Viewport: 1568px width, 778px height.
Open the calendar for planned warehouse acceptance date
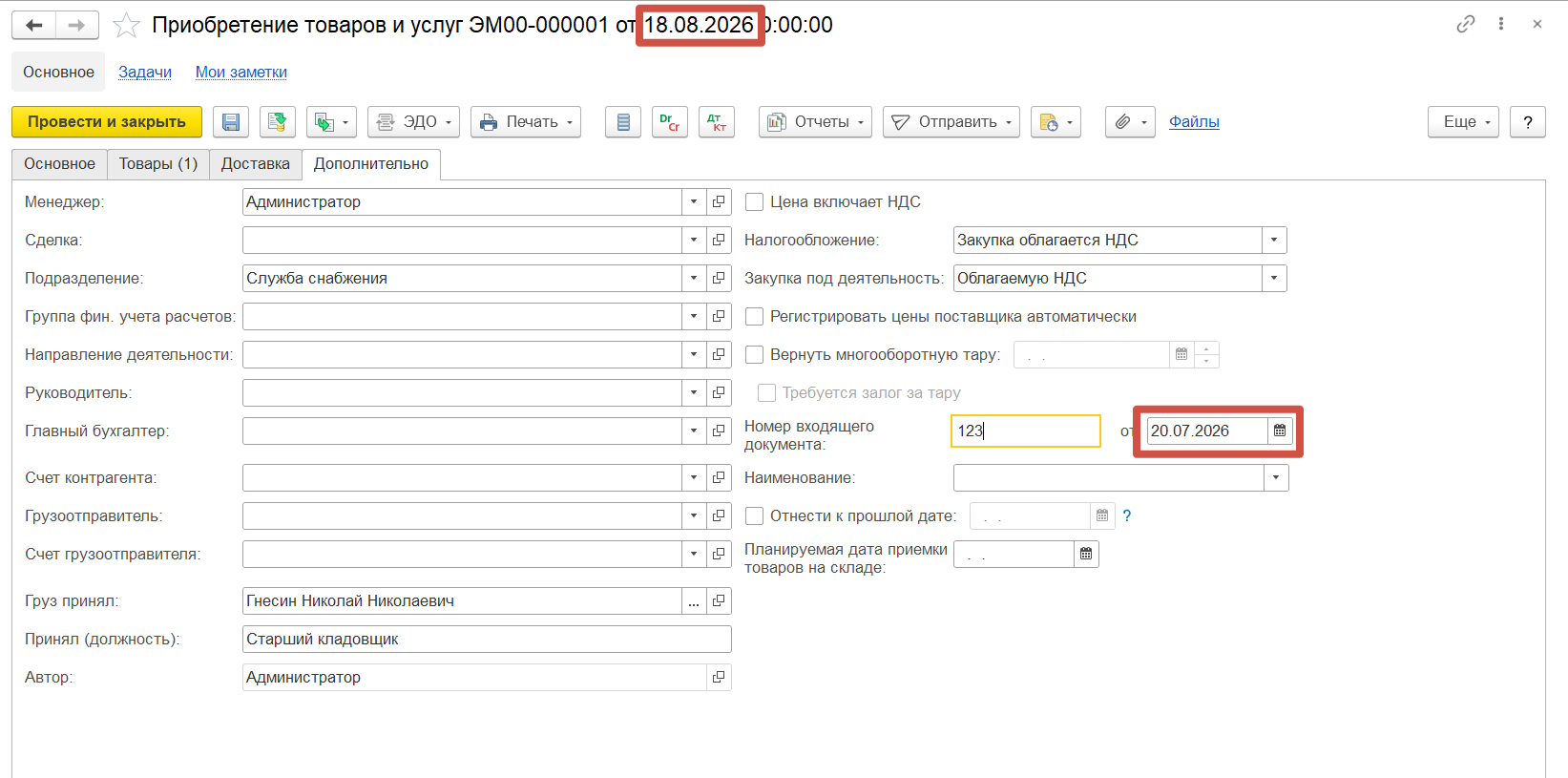tap(1086, 554)
